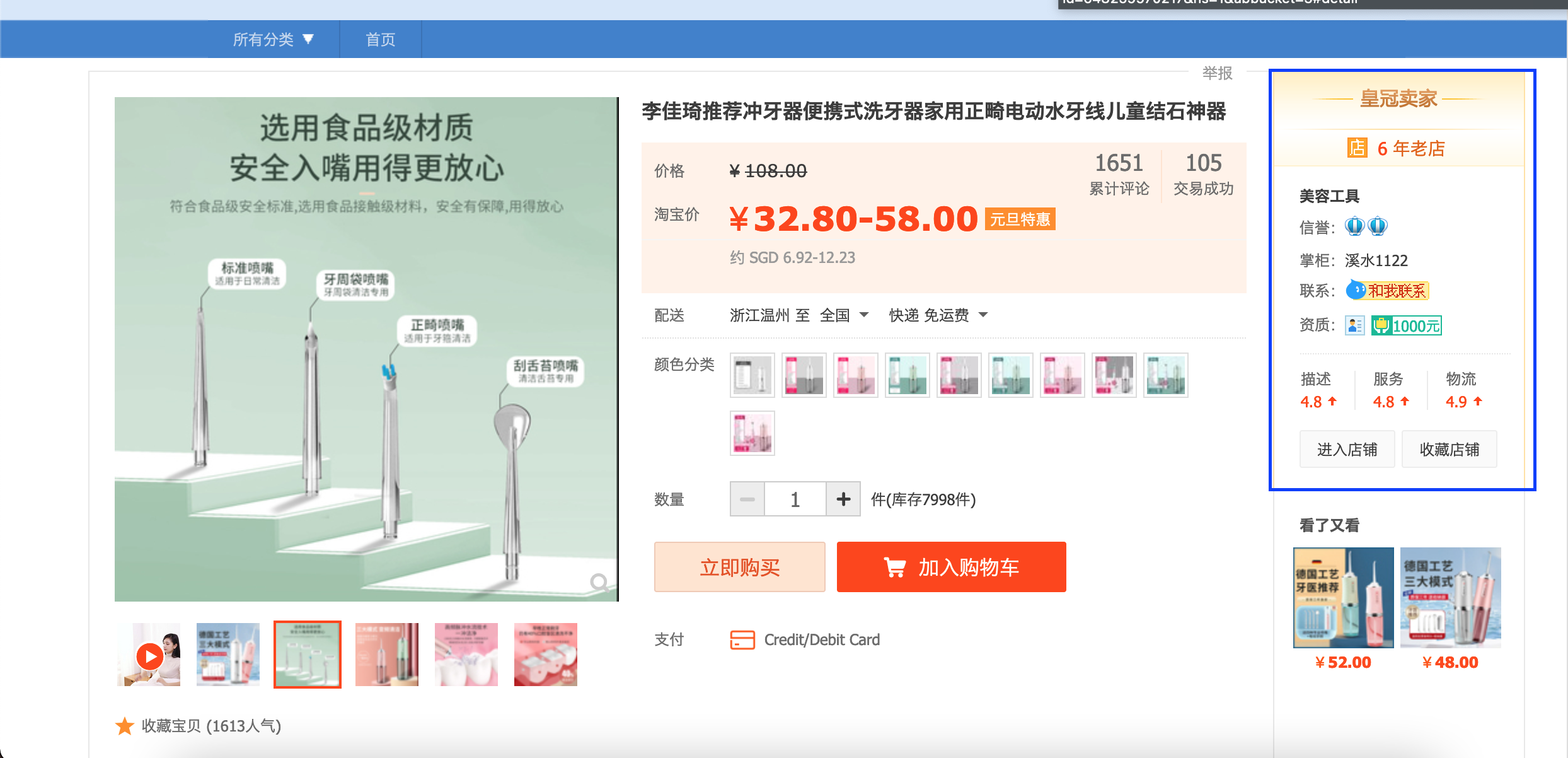This screenshot has height=758, width=1568.
Task: Go to the 首页 home tab
Action: pos(381,39)
